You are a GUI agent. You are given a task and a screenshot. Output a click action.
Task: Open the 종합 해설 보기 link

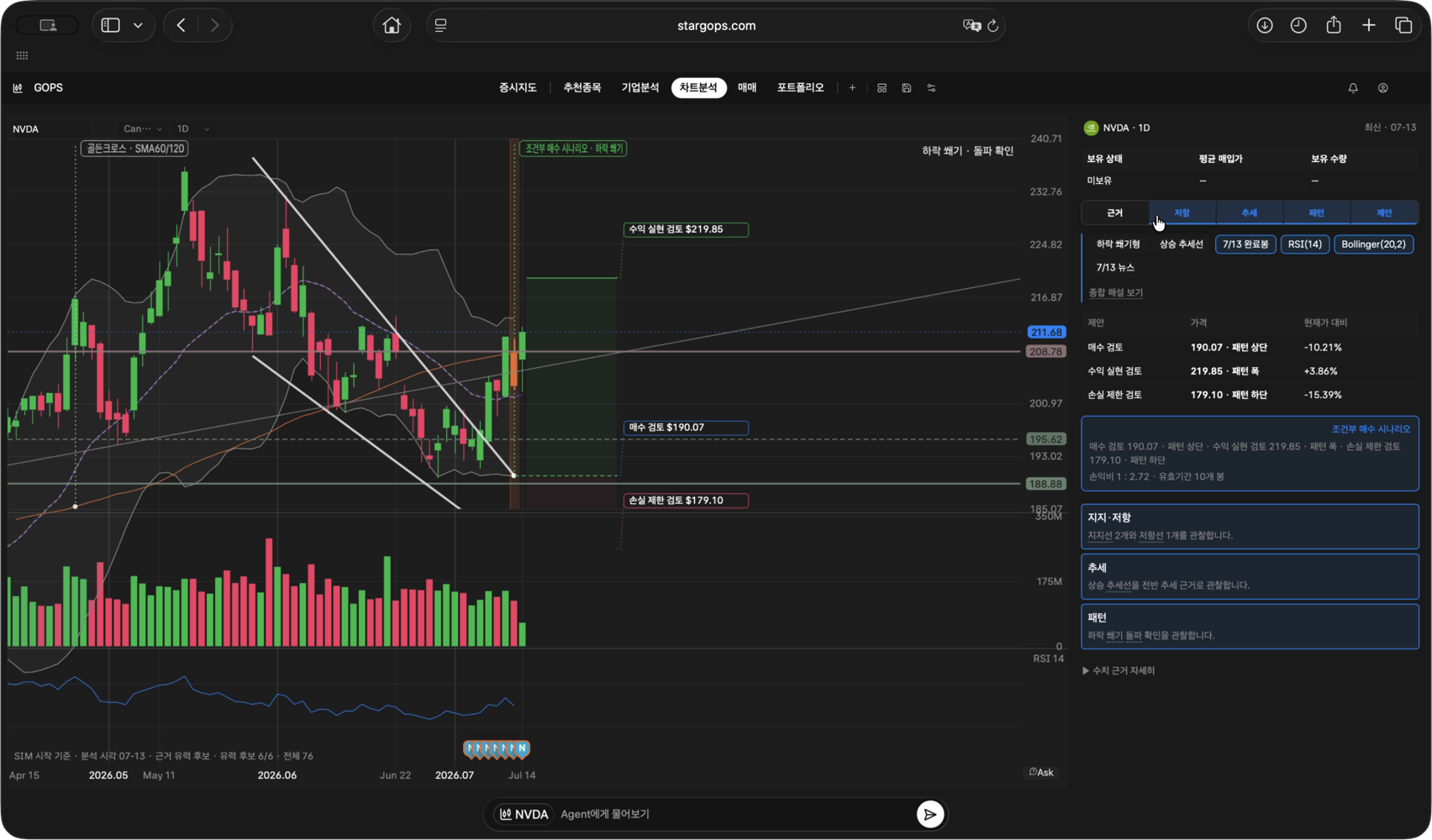pos(1115,292)
